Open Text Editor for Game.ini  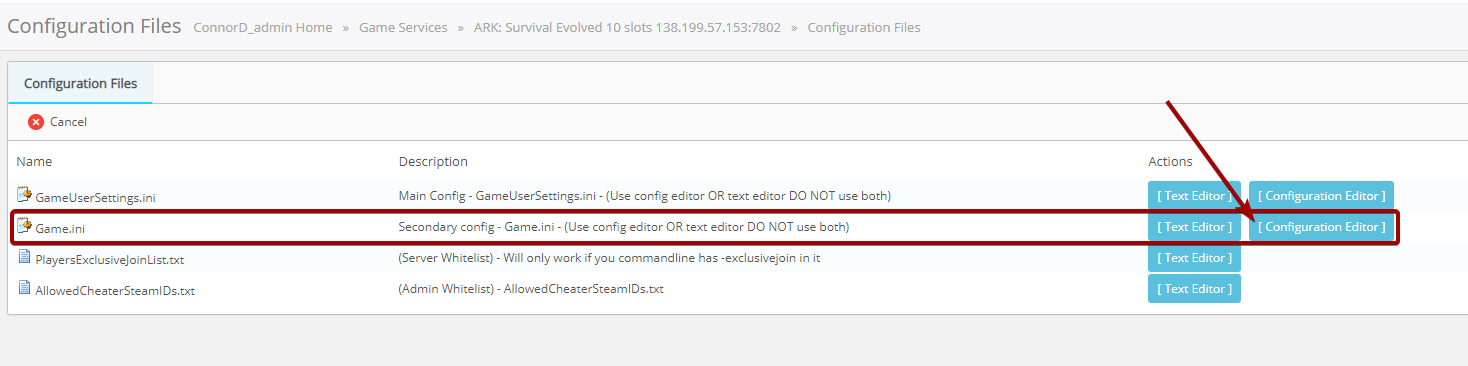1194,227
